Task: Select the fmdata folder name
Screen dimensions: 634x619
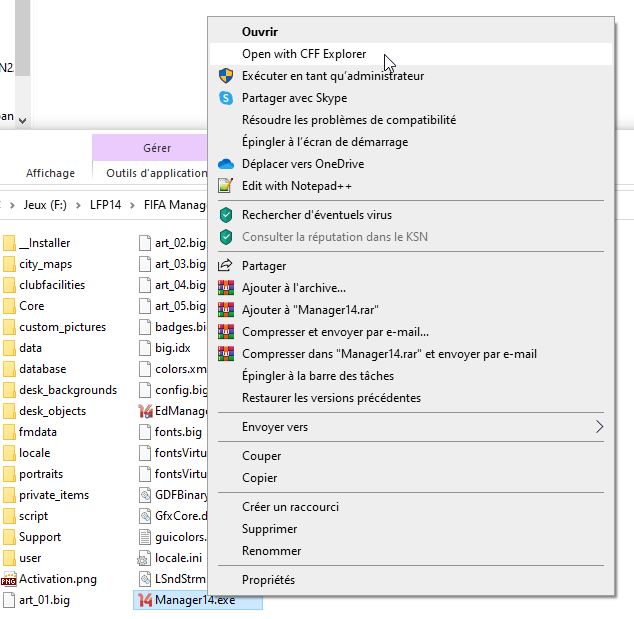Action: coord(38,432)
